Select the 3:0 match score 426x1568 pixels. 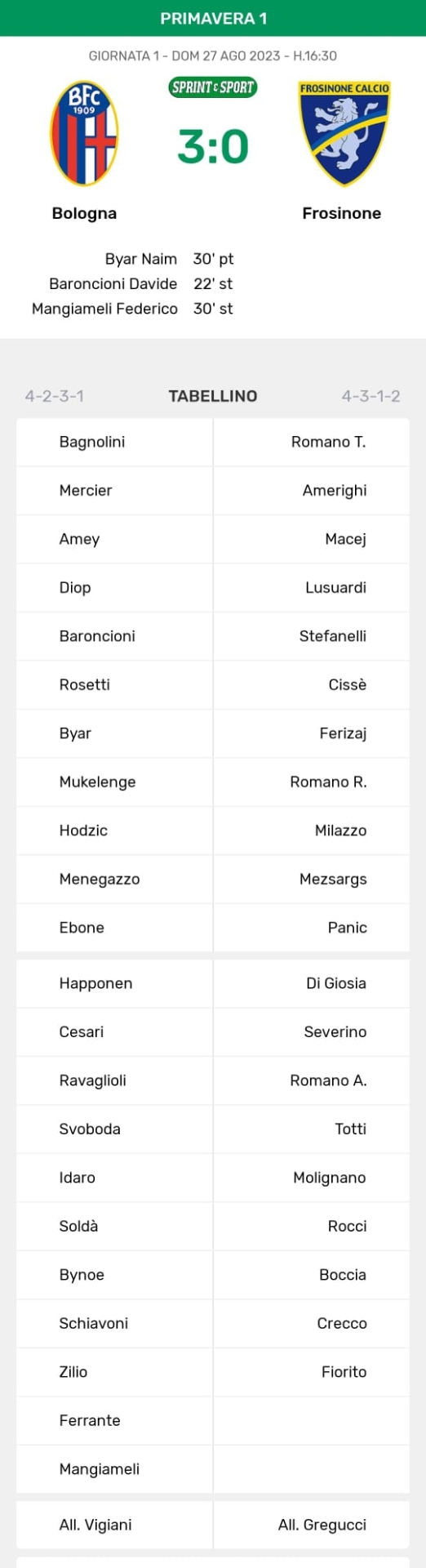click(x=213, y=147)
